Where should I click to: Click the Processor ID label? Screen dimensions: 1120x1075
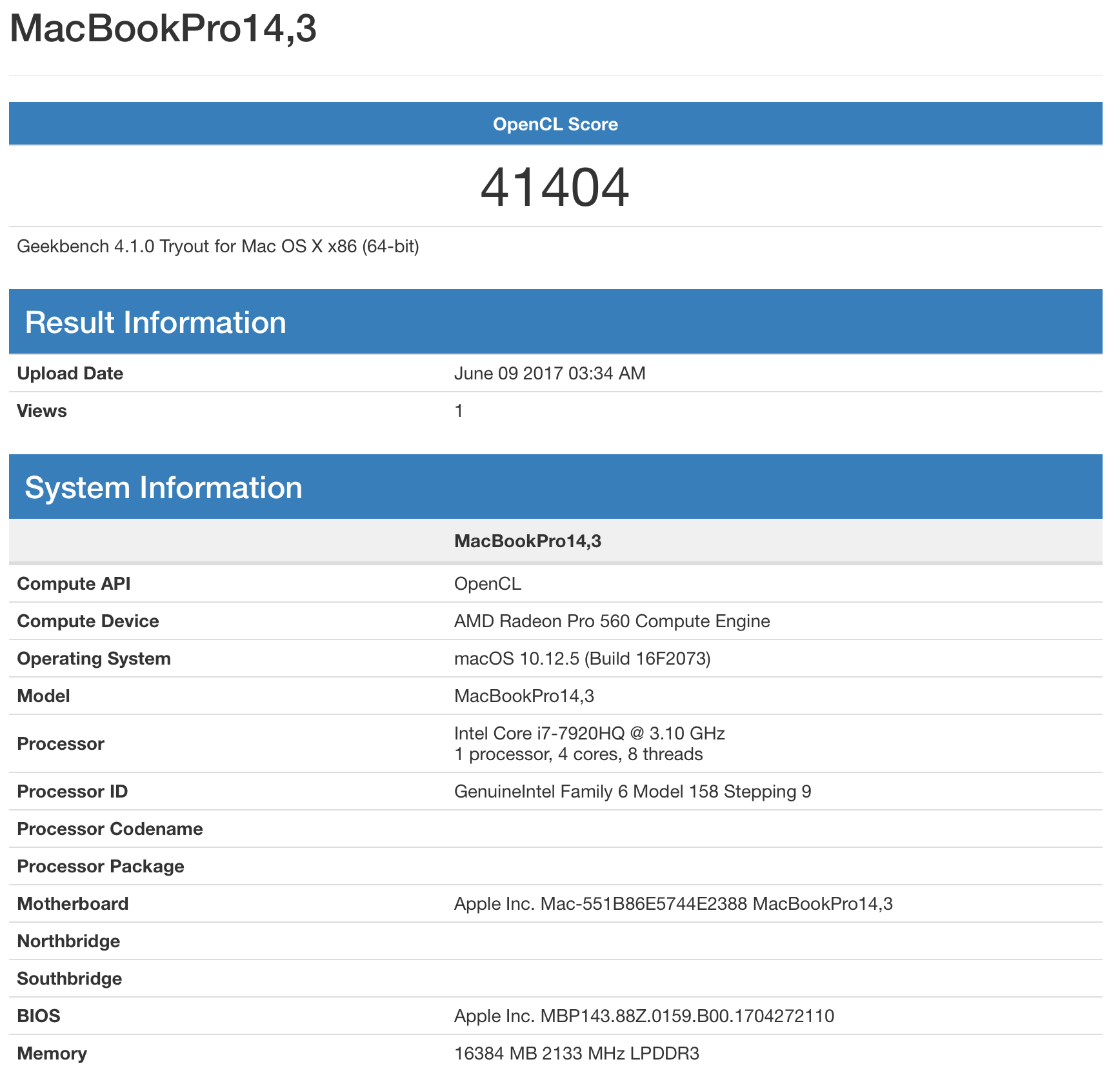(72, 792)
